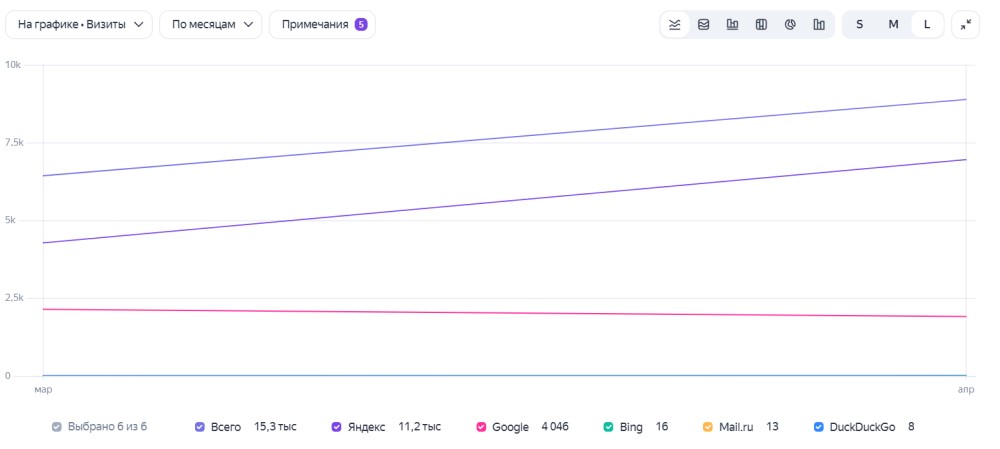This screenshot has width=1000, height=449.
Task: Set chart size to M
Action: pyautogui.click(x=893, y=25)
